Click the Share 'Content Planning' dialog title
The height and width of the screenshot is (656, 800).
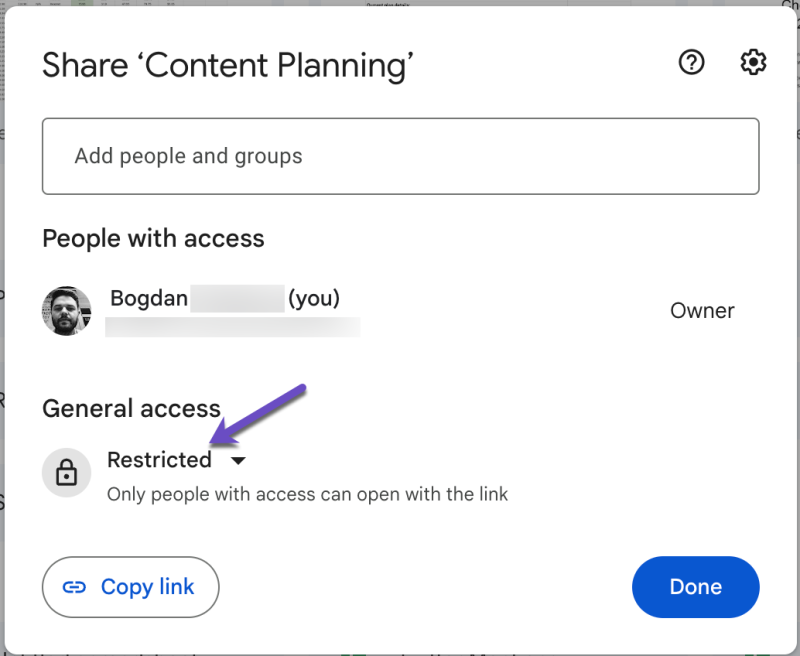[229, 65]
